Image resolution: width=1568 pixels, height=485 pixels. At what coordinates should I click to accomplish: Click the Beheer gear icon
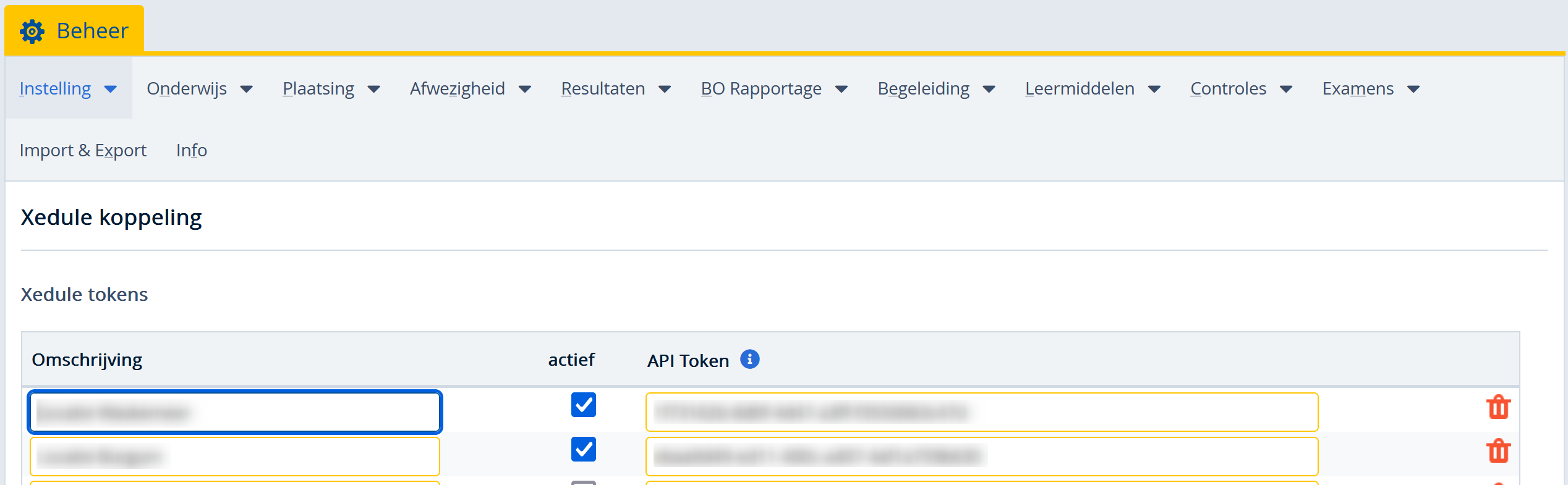point(32,31)
